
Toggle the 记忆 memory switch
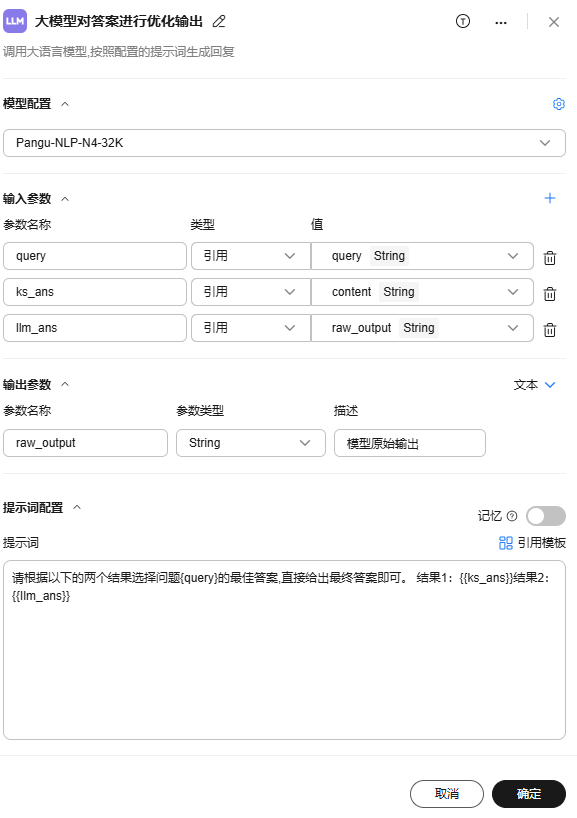click(x=546, y=516)
